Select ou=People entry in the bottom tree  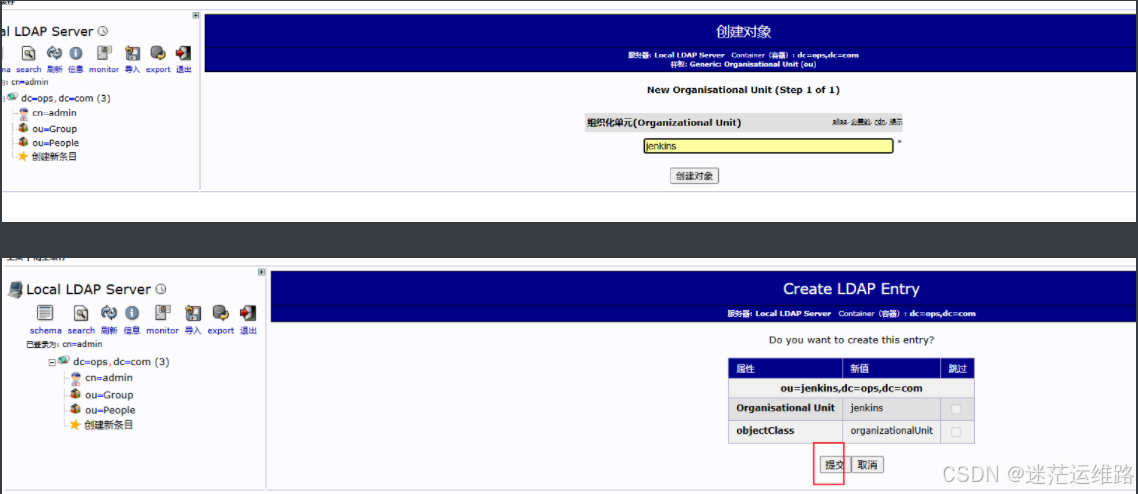(x=110, y=411)
